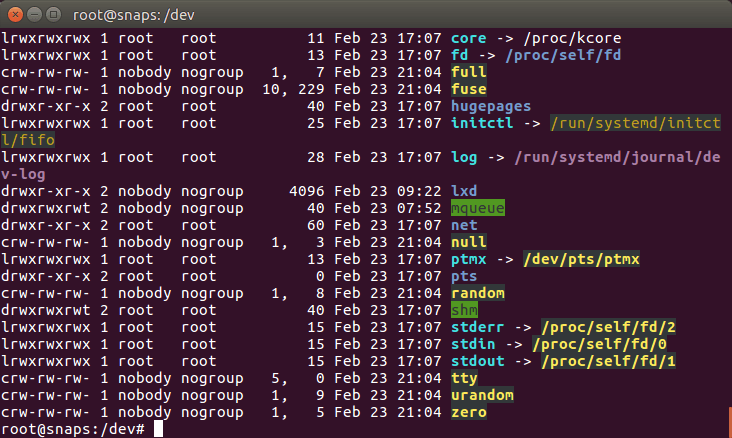Click the fuse device file name
This screenshot has width=732, height=438.
[x=468, y=89]
